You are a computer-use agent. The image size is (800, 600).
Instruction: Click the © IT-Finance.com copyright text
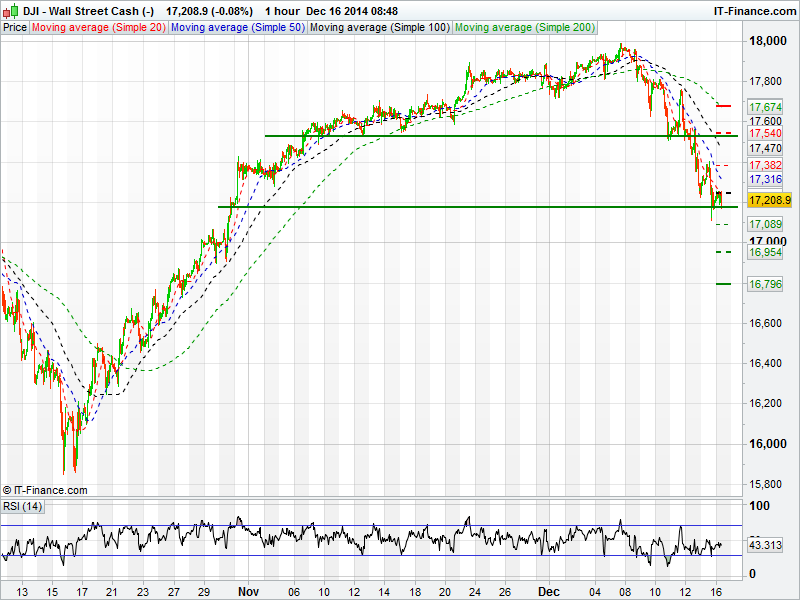pos(45,490)
